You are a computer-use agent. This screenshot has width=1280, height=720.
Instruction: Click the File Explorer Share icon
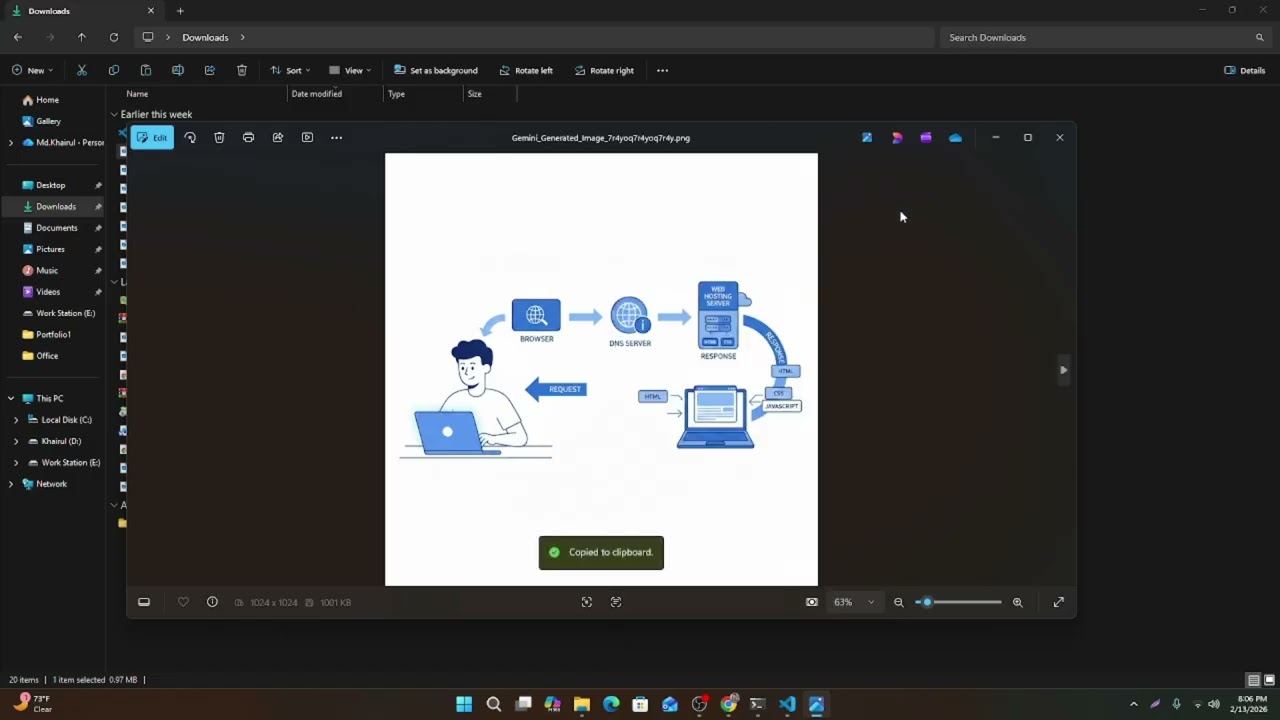point(210,70)
